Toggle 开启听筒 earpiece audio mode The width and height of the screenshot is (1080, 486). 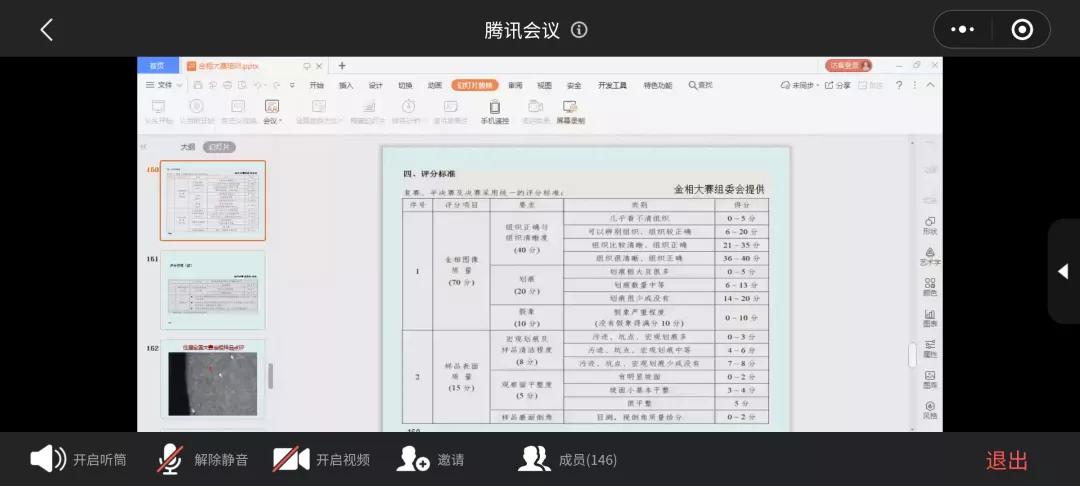78,460
